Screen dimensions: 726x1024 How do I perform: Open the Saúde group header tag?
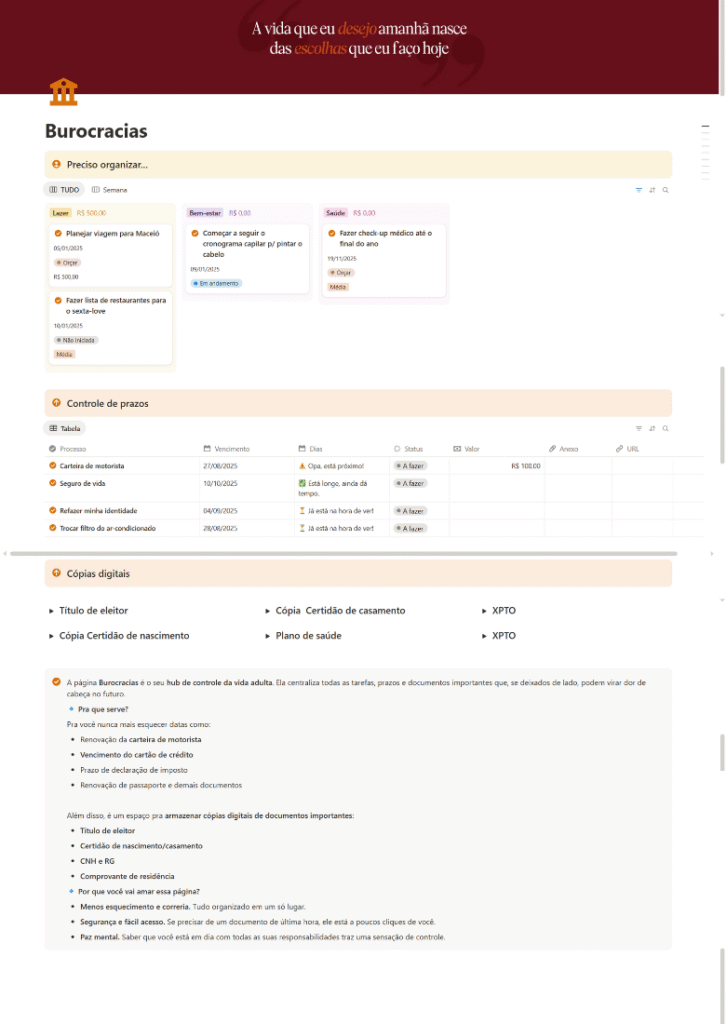(336, 213)
